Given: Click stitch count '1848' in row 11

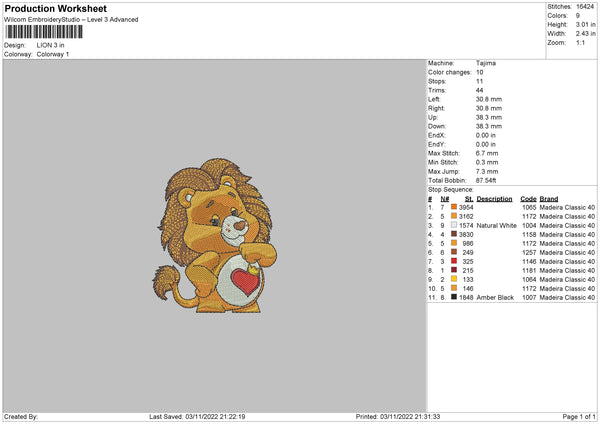Looking at the screenshot, I should pos(466,297).
